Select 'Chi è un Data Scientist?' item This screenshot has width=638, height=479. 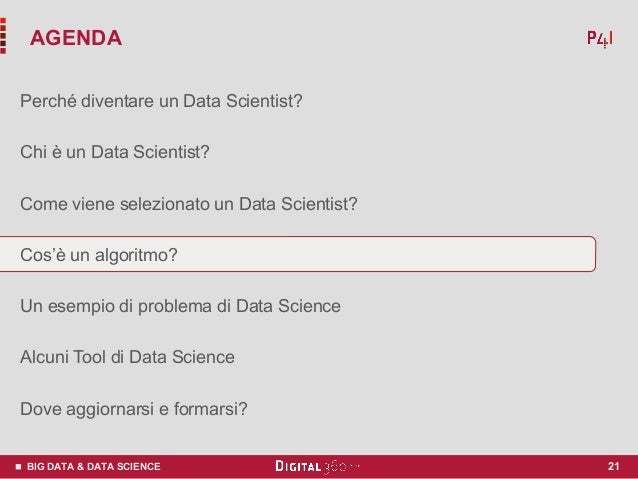[115, 152]
